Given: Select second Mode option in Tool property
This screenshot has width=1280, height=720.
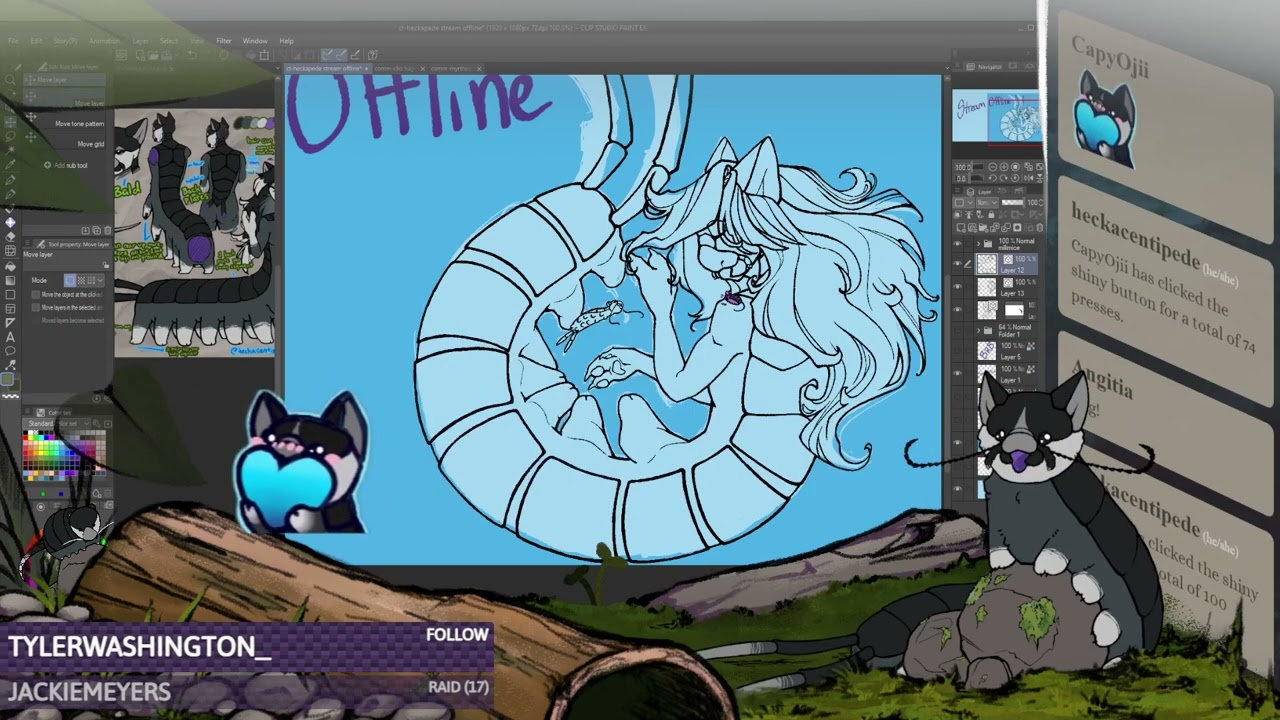Looking at the screenshot, I should [80, 280].
